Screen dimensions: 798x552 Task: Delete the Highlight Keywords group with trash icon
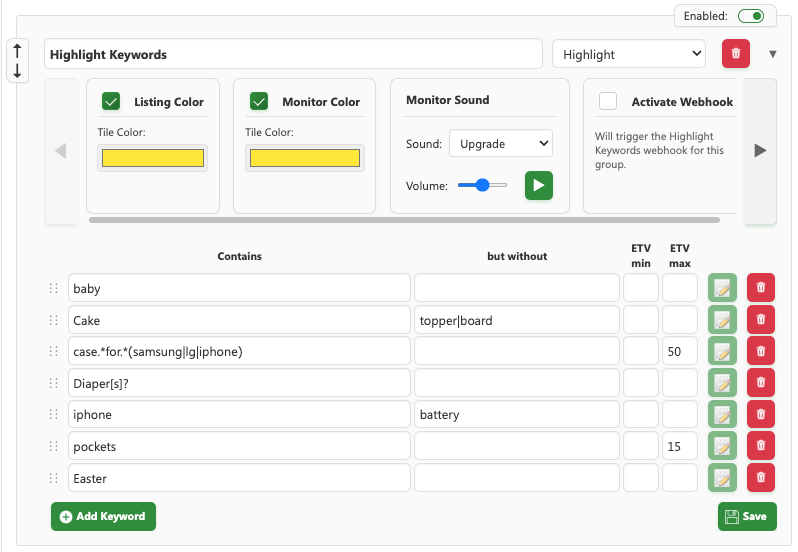pos(735,54)
